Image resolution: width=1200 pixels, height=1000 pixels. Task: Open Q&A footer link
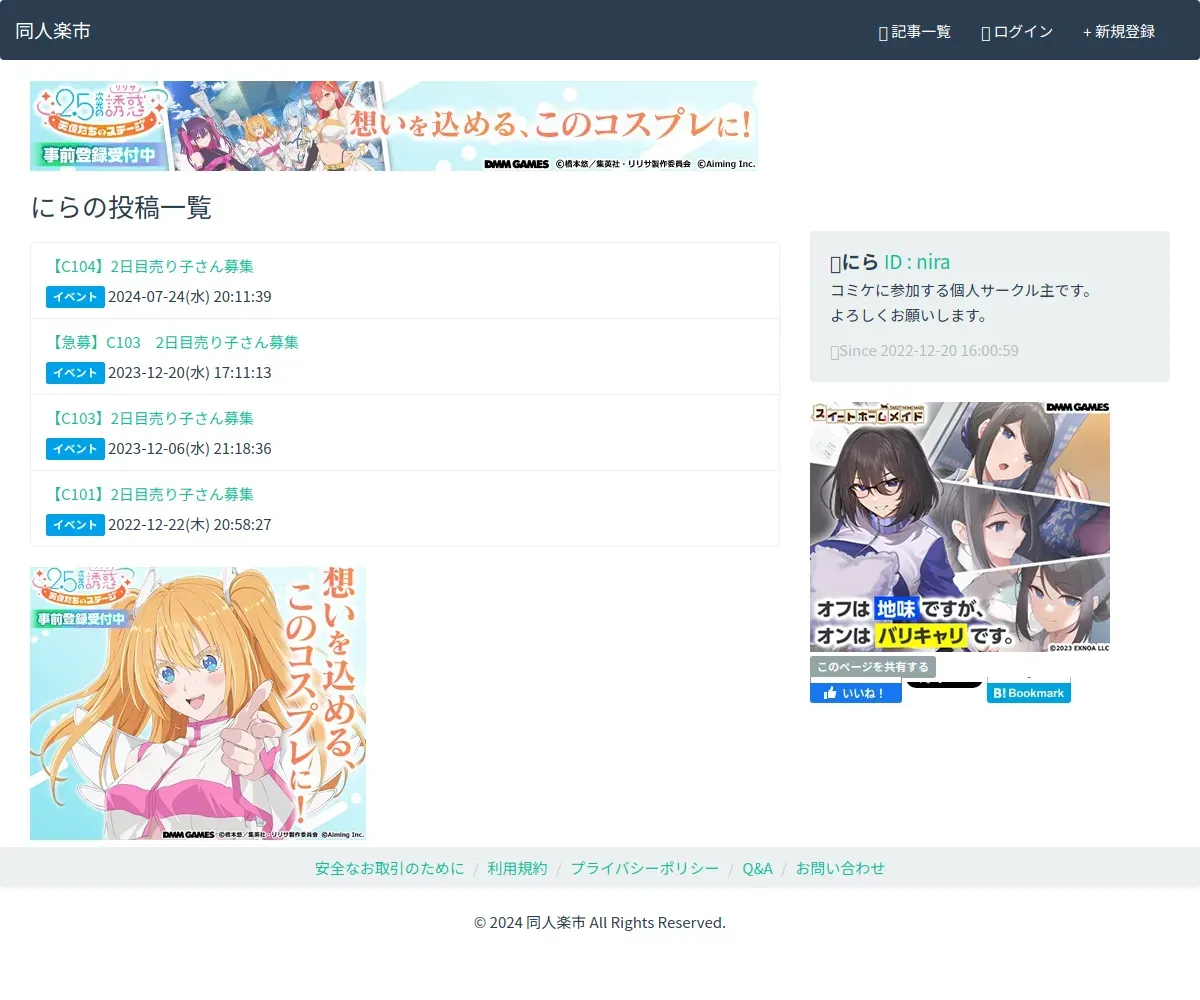[757, 868]
